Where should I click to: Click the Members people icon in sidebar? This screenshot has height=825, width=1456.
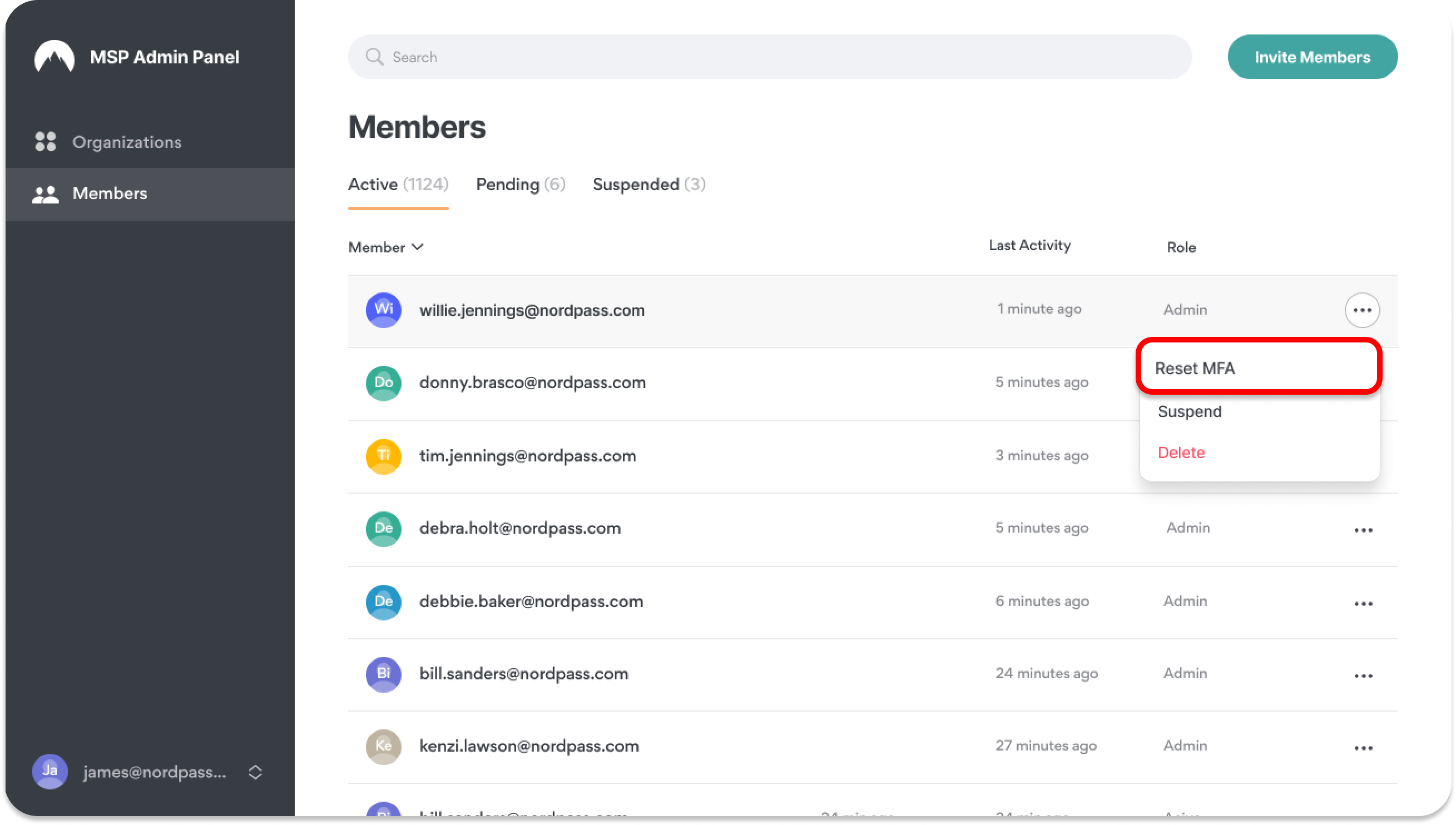[x=46, y=194]
